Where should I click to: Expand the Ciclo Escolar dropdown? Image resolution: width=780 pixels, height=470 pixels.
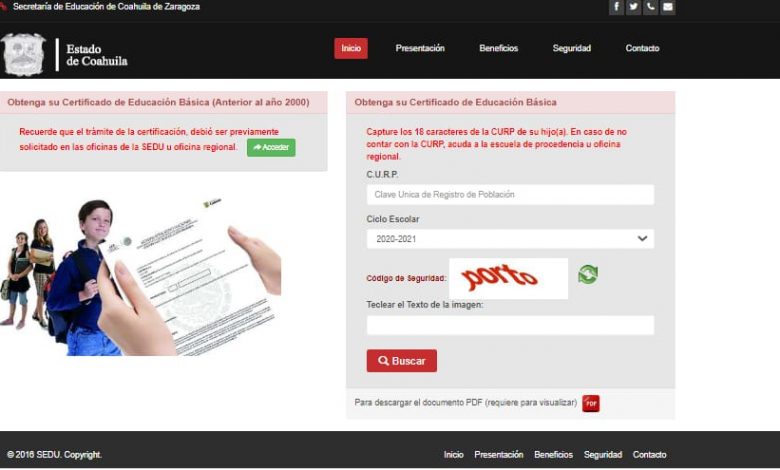(510, 239)
